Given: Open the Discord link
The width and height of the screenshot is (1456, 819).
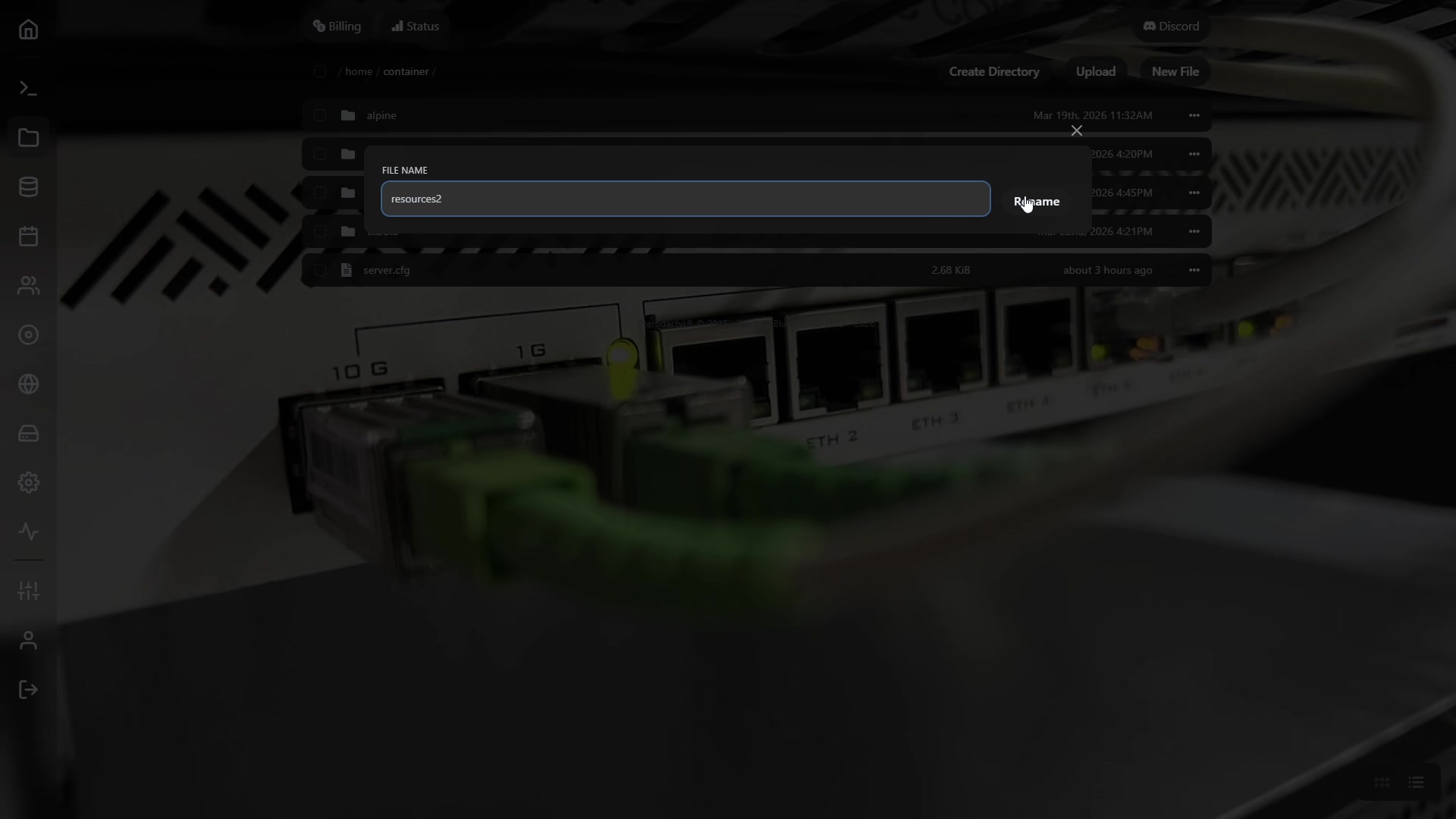Looking at the screenshot, I should click(1171, 27).
